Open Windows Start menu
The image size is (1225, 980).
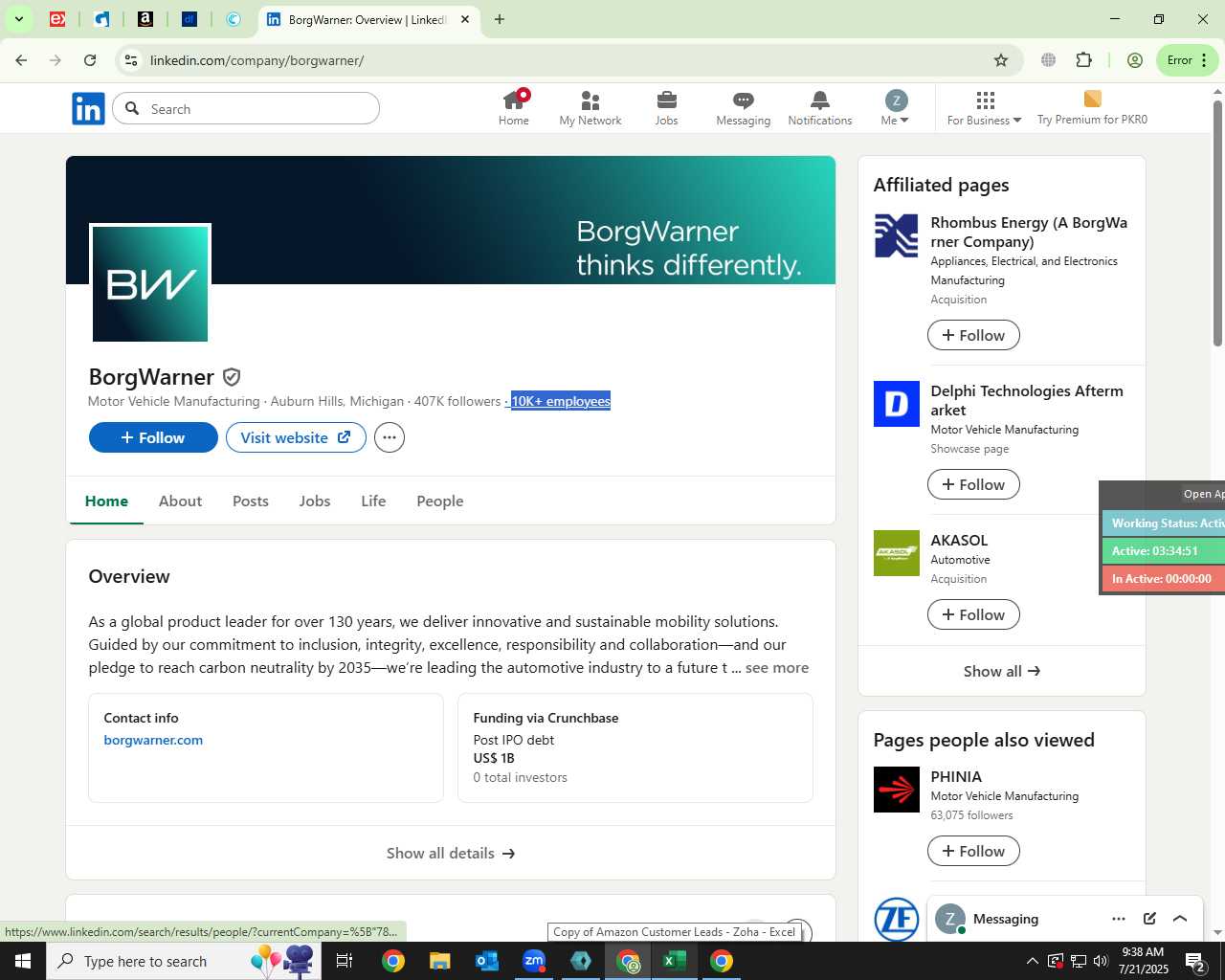[x=23, y=961]
